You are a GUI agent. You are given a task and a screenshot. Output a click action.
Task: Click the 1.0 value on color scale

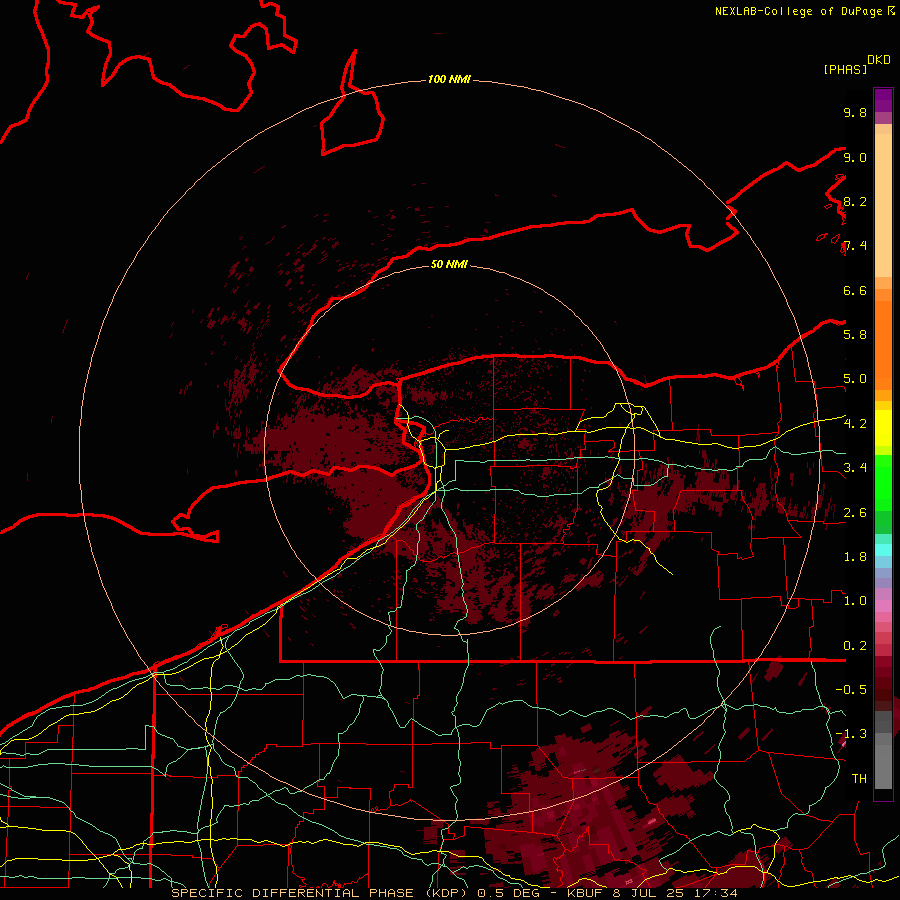tap(855, 601)
